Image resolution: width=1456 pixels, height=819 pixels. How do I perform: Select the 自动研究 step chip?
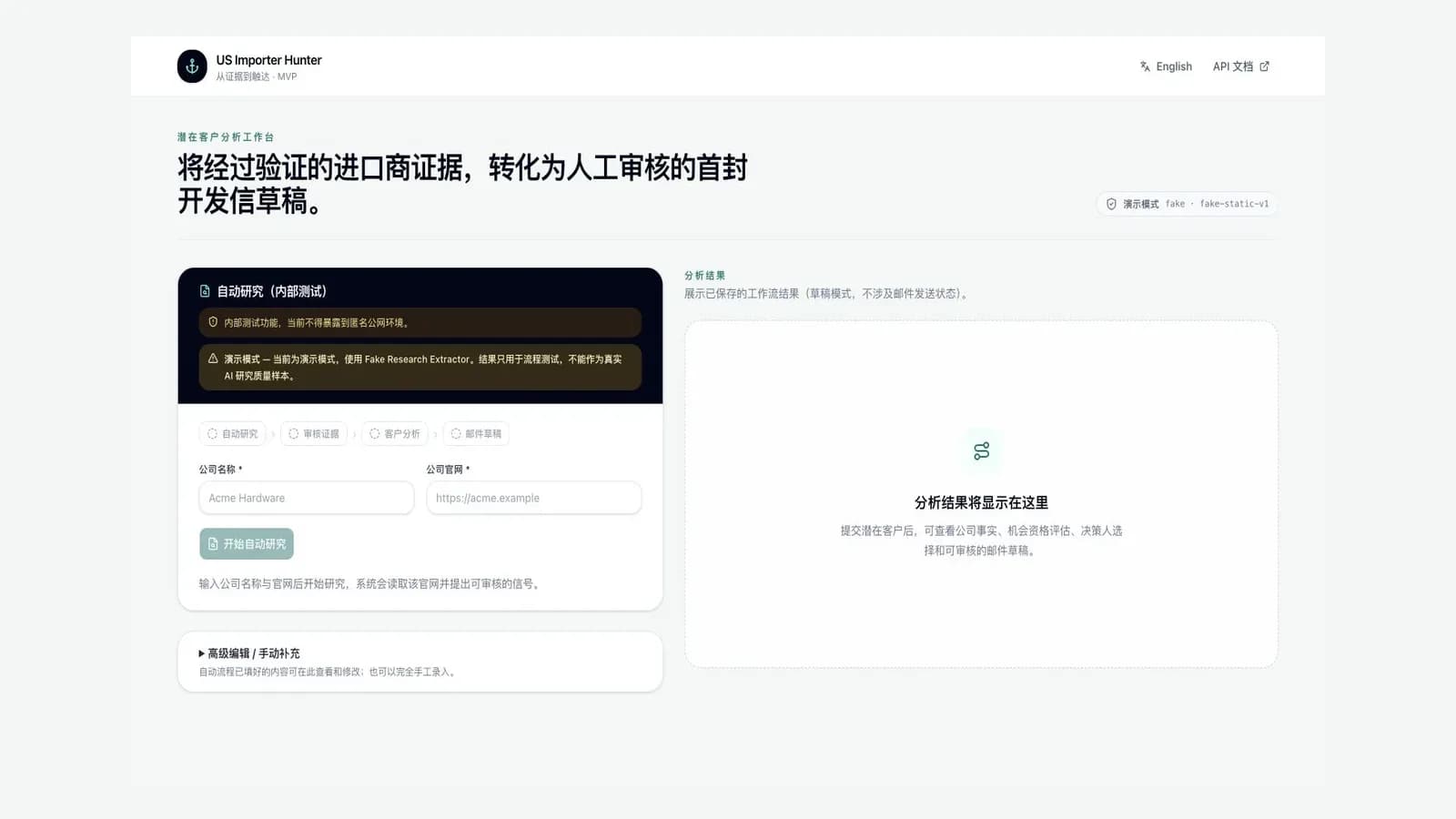(x=232, y=434)
